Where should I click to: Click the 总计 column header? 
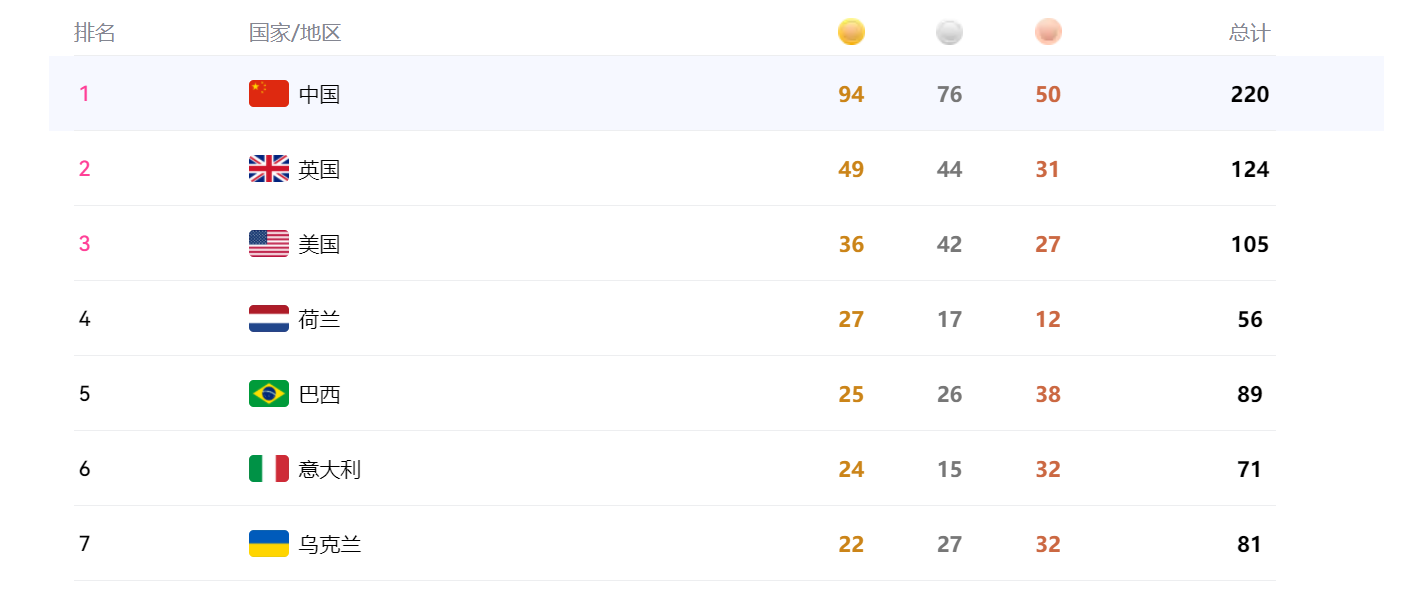point(1249,33)
